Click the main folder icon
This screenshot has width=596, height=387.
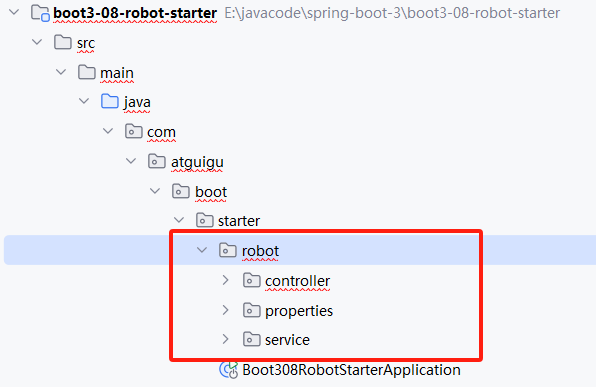coord(87,72)
